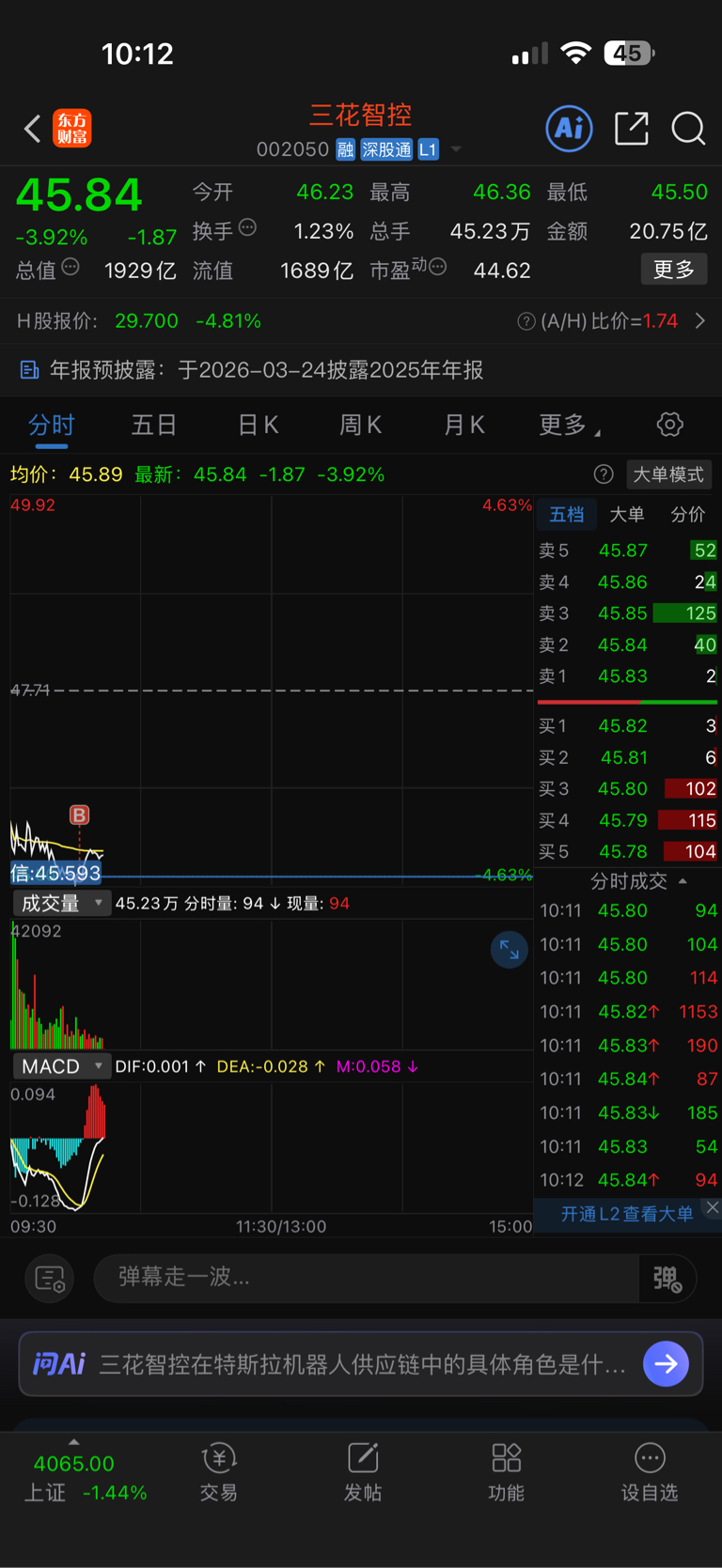Open the Ai assistant circle icon
This screenshot has height=1568, width=722.
coord(569,128)
